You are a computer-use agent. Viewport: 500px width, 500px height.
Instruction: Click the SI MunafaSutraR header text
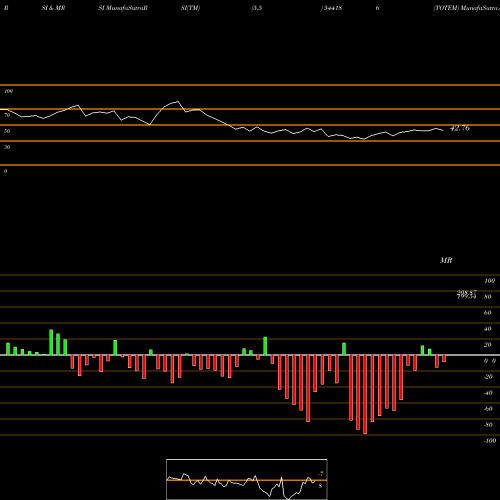[x=123, y=8]
